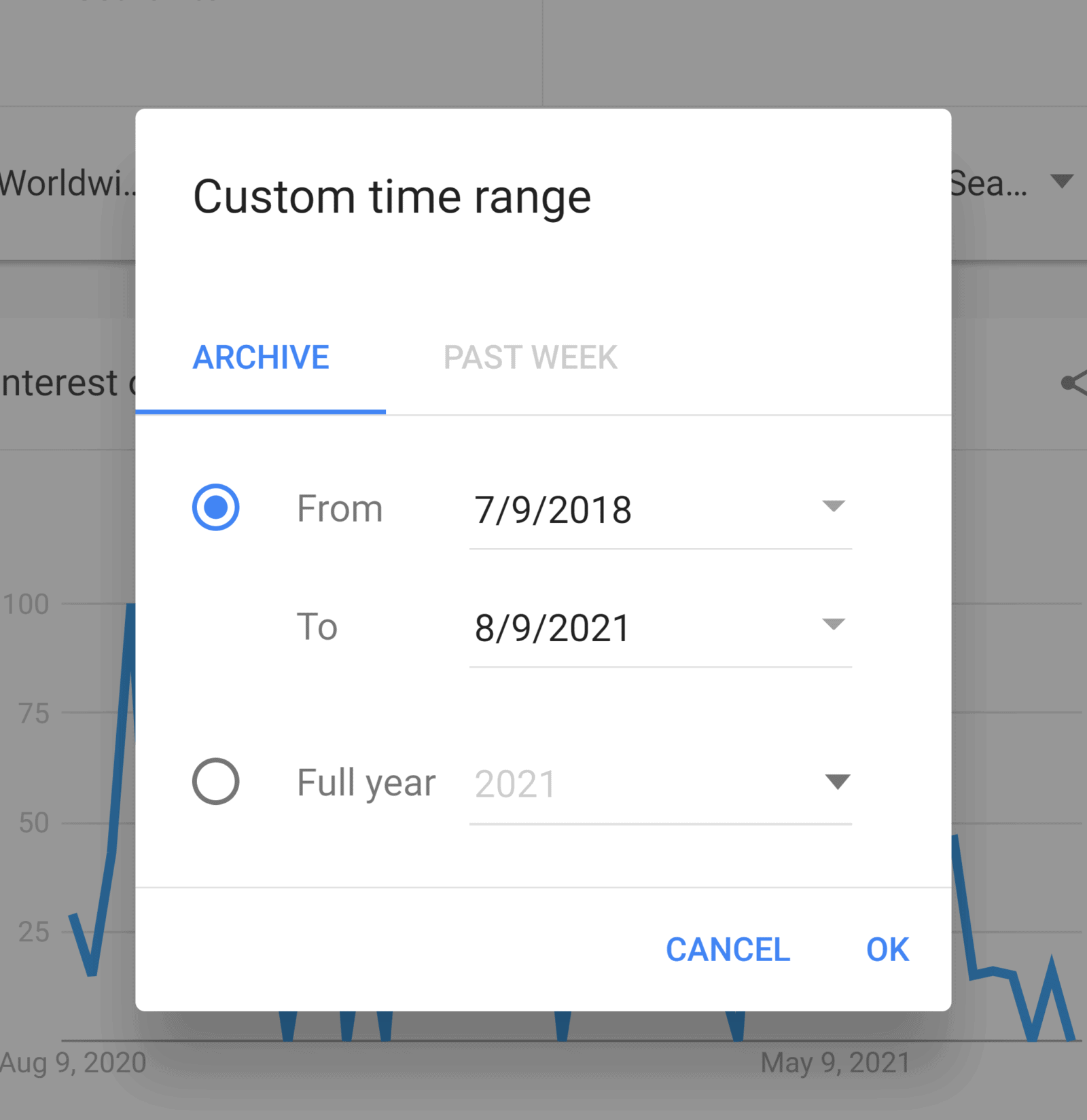Open the 7/9/2018 start date picker
Viewport: 1087px width, 1120px height.
554,510
